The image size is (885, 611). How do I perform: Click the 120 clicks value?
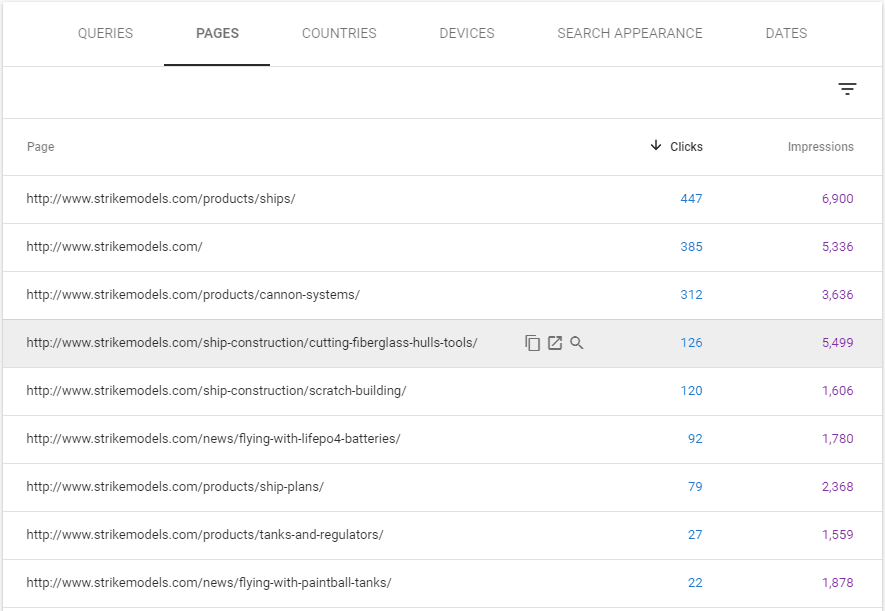click(x=691, y=390)
